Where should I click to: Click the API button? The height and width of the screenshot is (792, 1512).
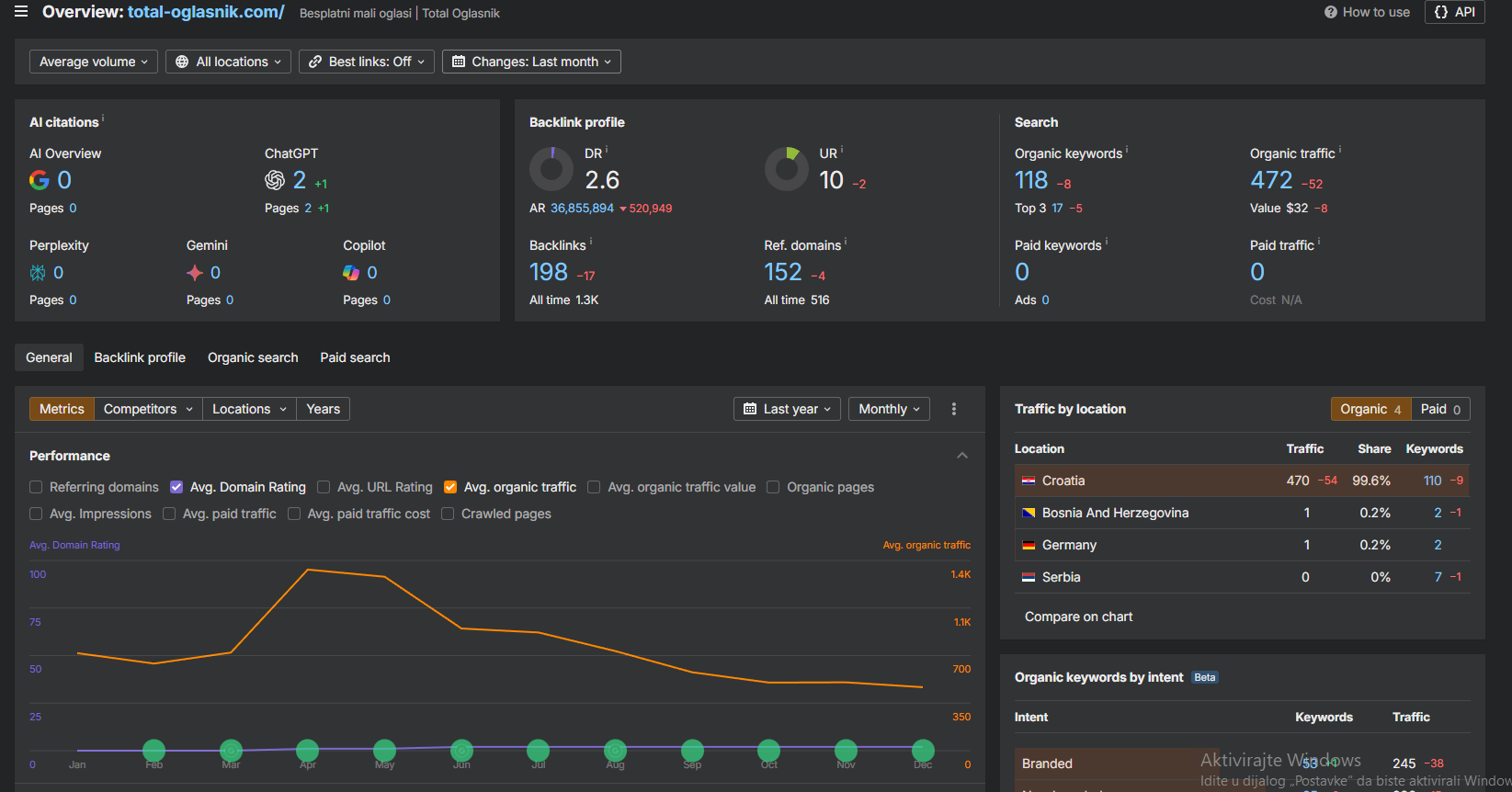click(1454, 12)
